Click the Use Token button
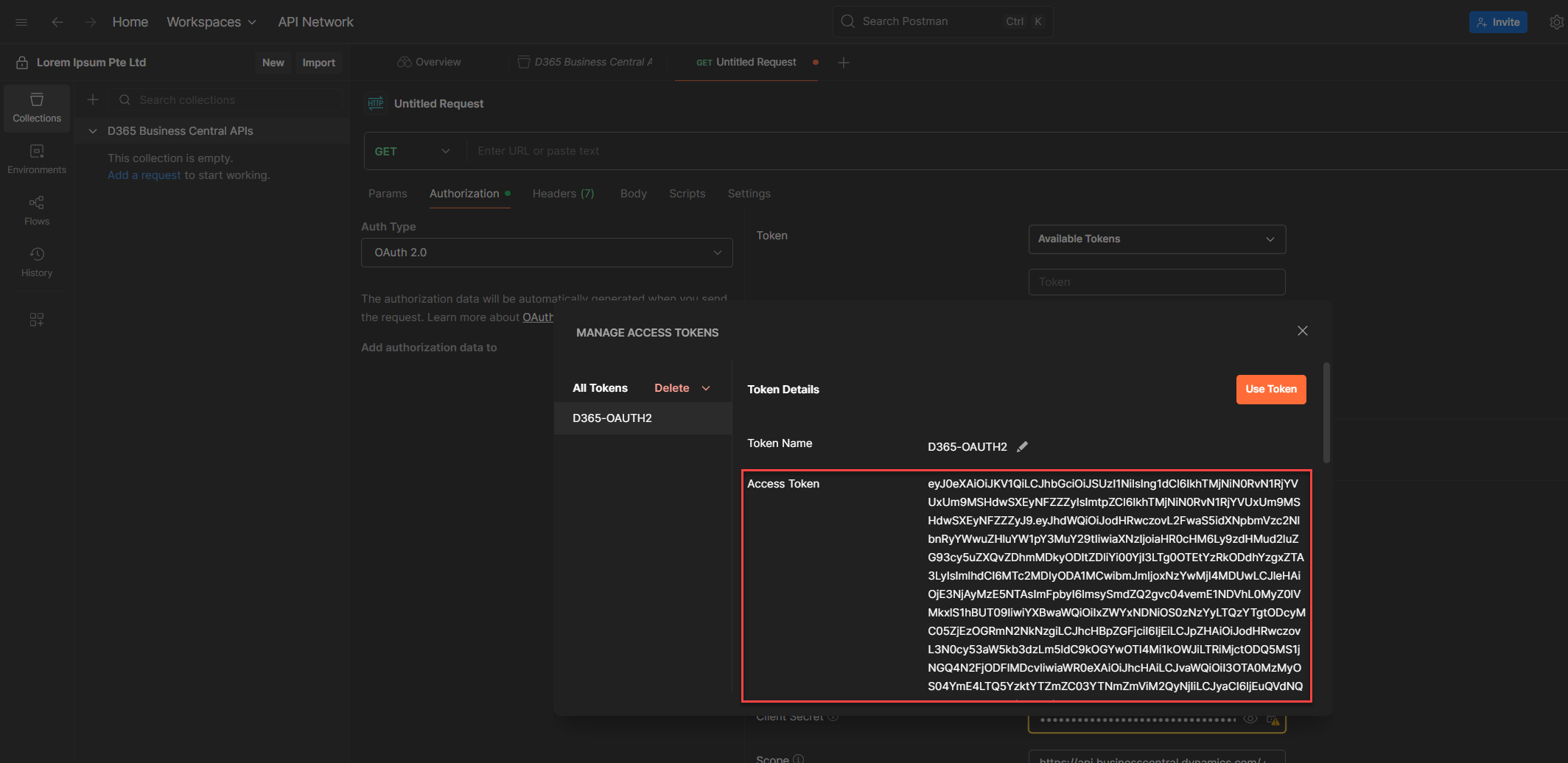The height and width of the screenshot is (763, 1568). tap(1271, 390)
